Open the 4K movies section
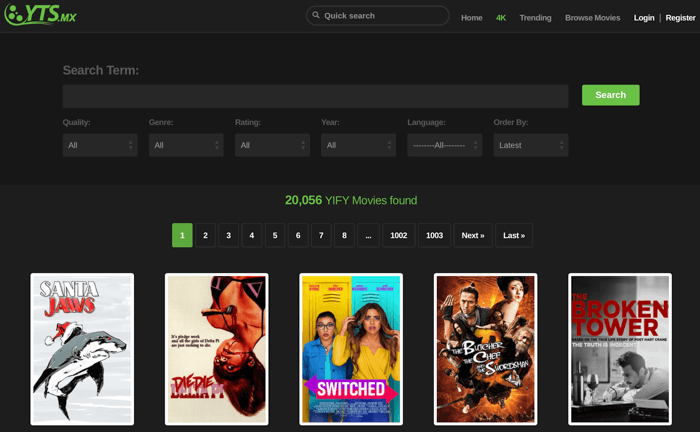 point(501,18)
